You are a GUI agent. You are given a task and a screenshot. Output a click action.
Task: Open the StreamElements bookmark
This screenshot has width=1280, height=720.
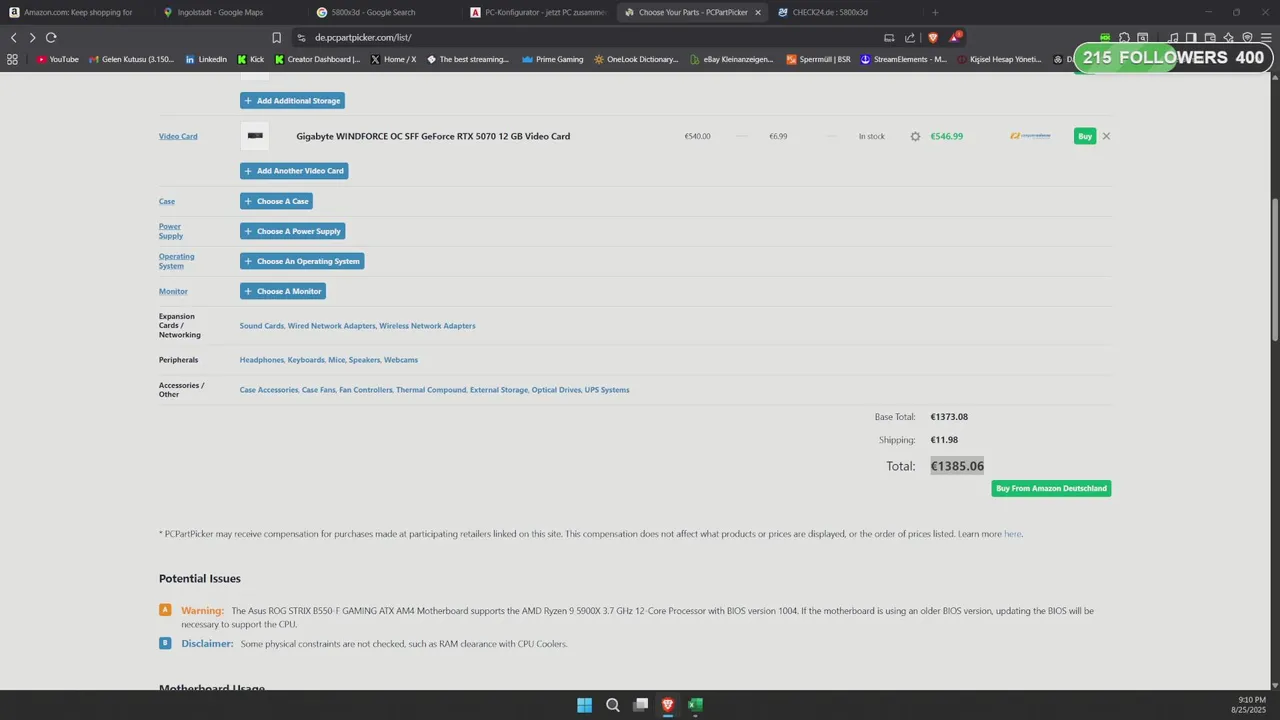coord(903,59)
